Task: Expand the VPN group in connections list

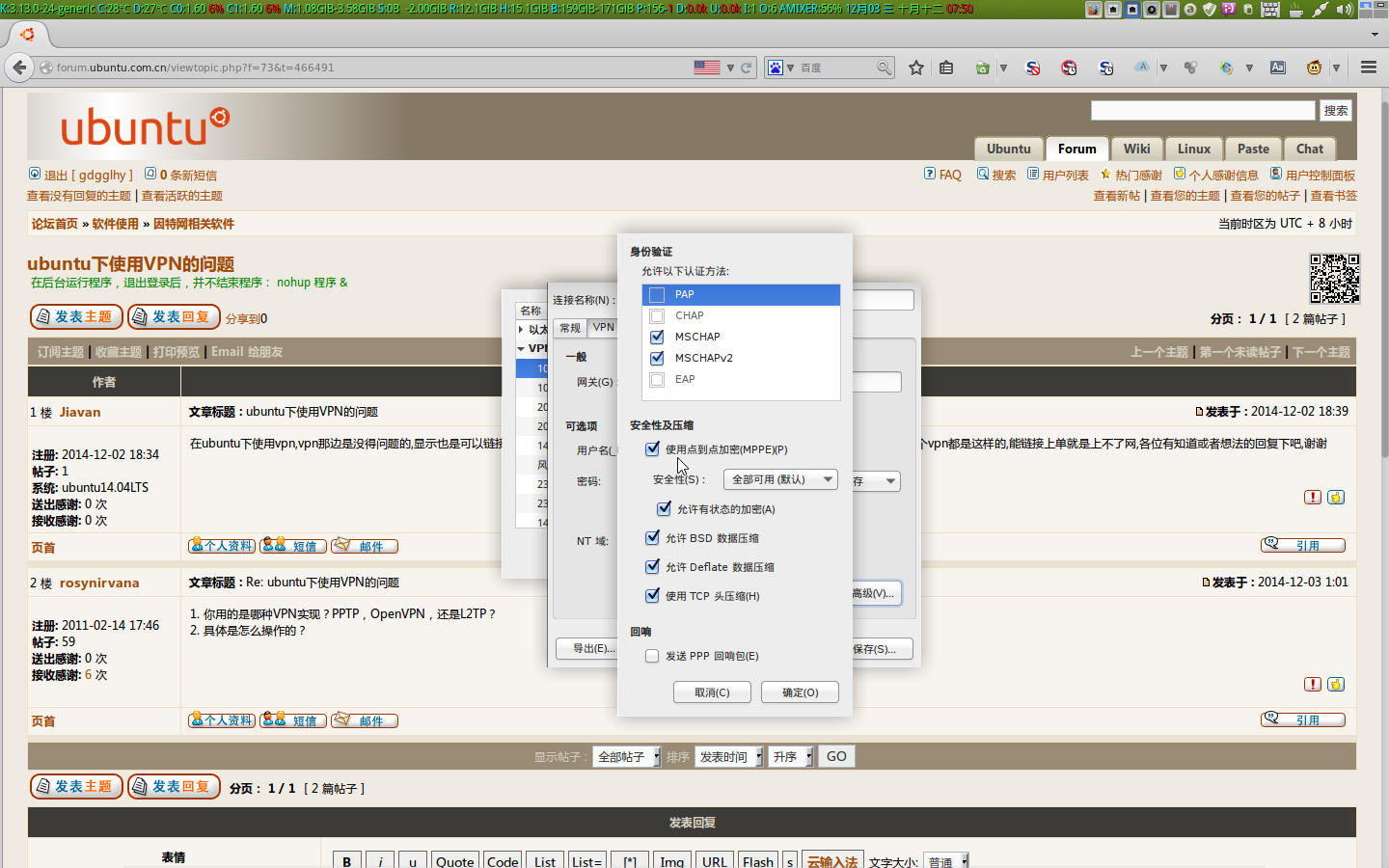Action: [521, 348]
